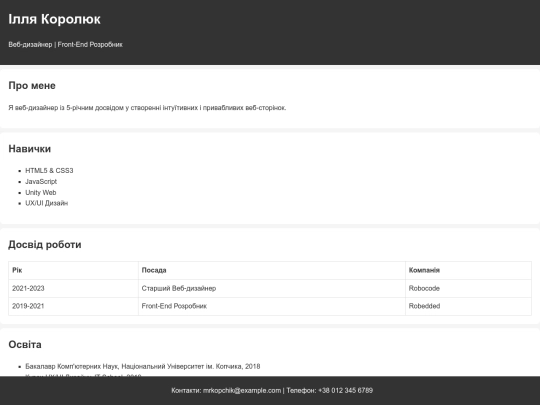Select the UX/UI Дизайн skill item
Screen dimensions: 540x405
(x=46, y=203)
